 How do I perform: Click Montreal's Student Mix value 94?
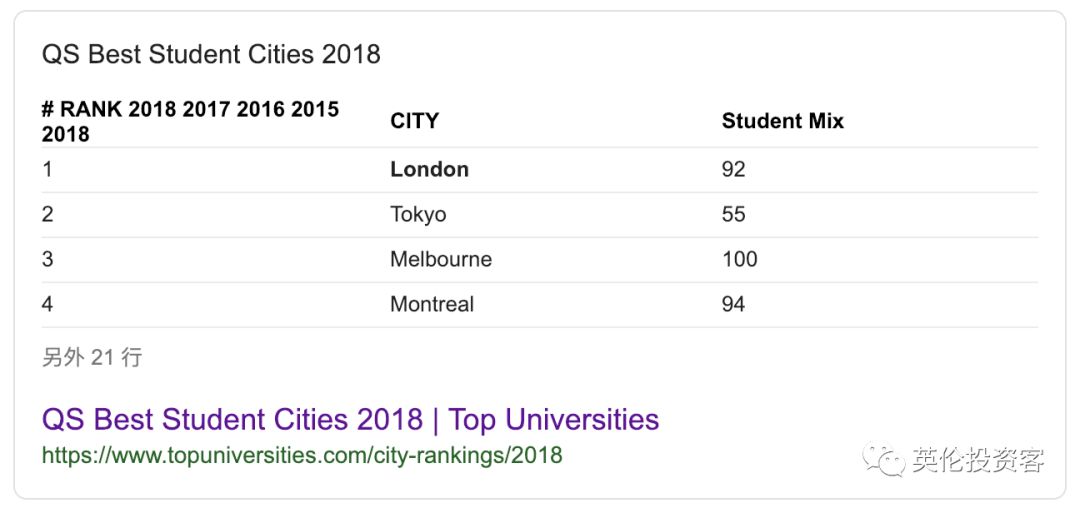[733, 304]
